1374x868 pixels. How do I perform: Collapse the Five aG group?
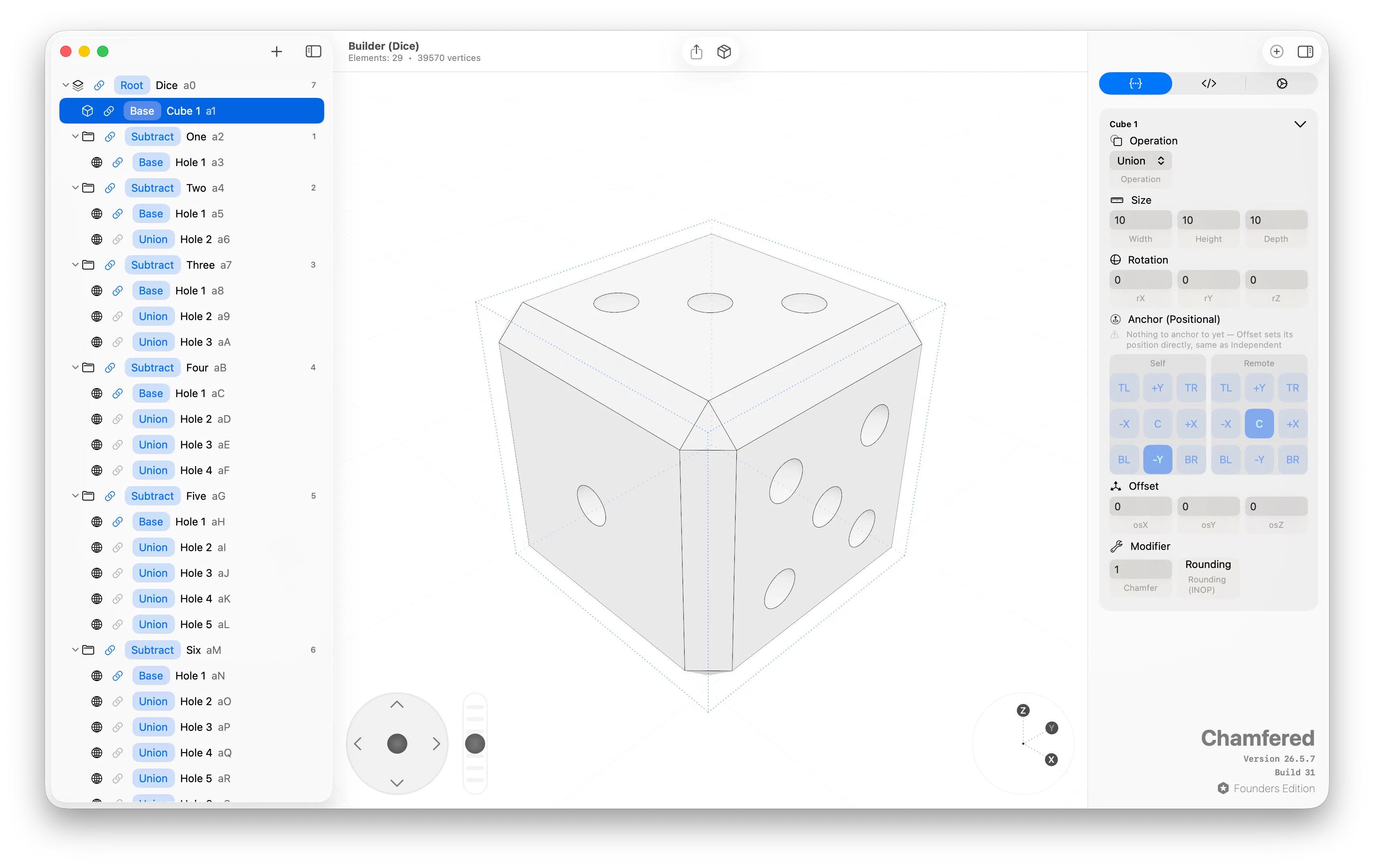point(75,496)
